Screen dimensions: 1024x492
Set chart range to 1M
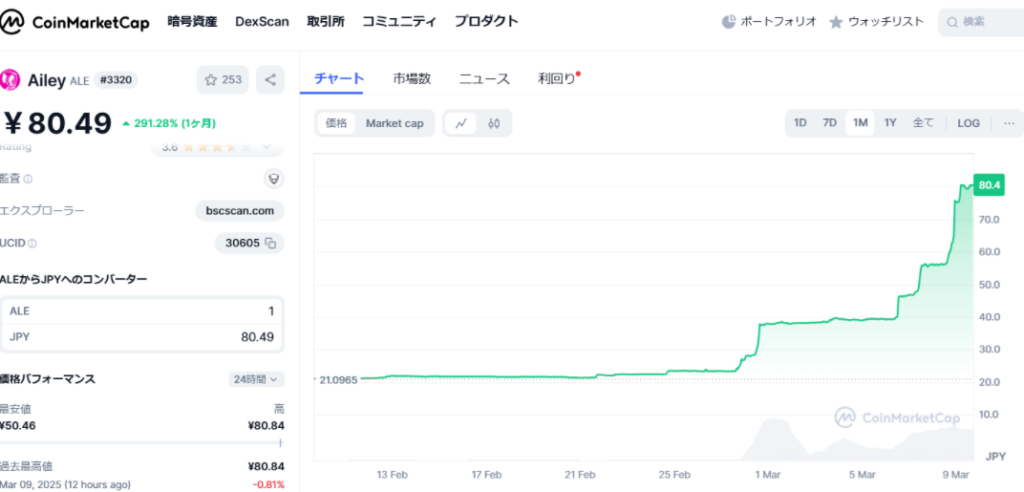(x=860, y=123)
